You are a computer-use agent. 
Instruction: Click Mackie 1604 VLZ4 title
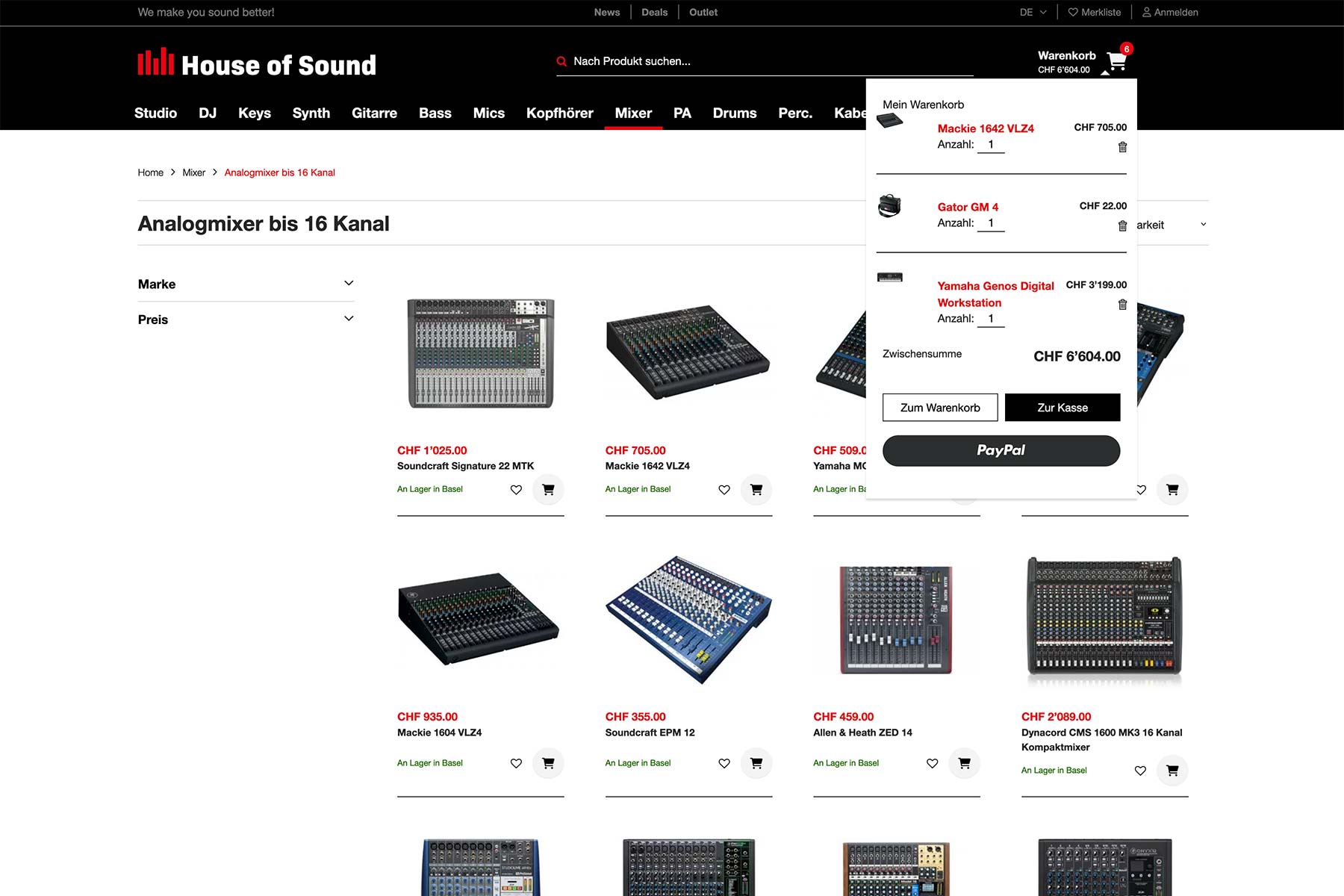[x=439, y=732]
